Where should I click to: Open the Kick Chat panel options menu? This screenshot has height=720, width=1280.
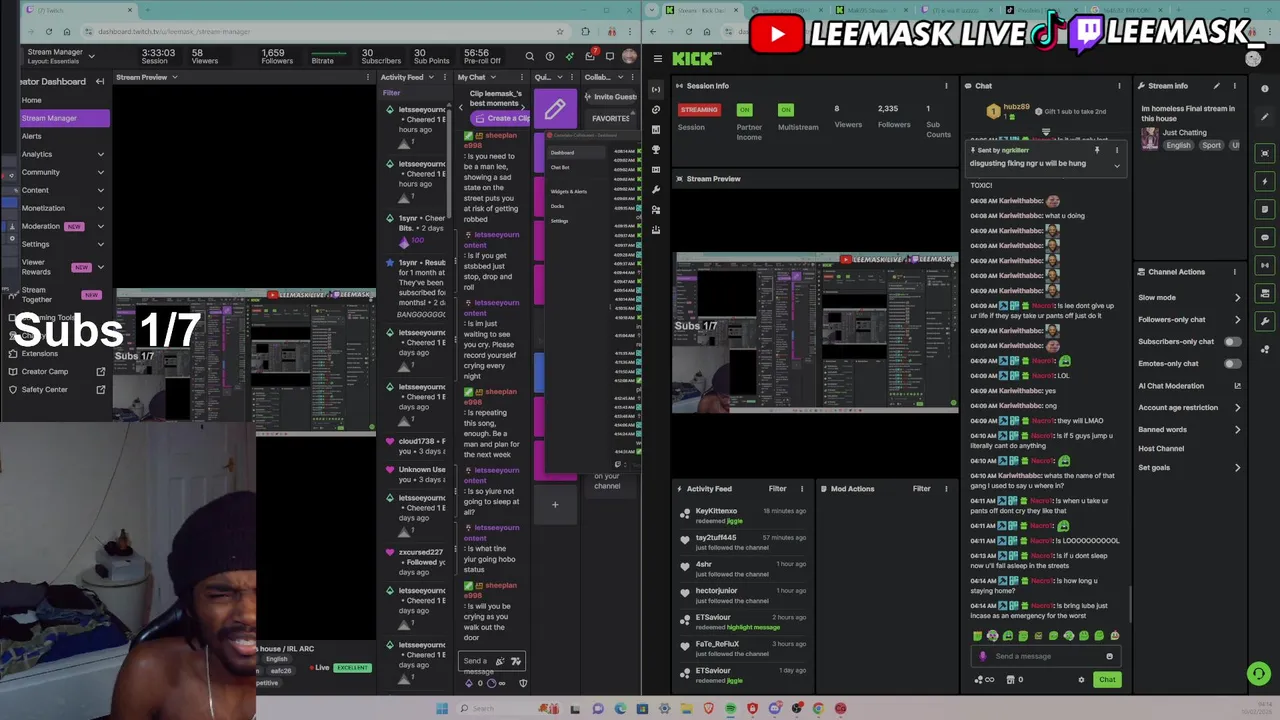point(1119,86)
